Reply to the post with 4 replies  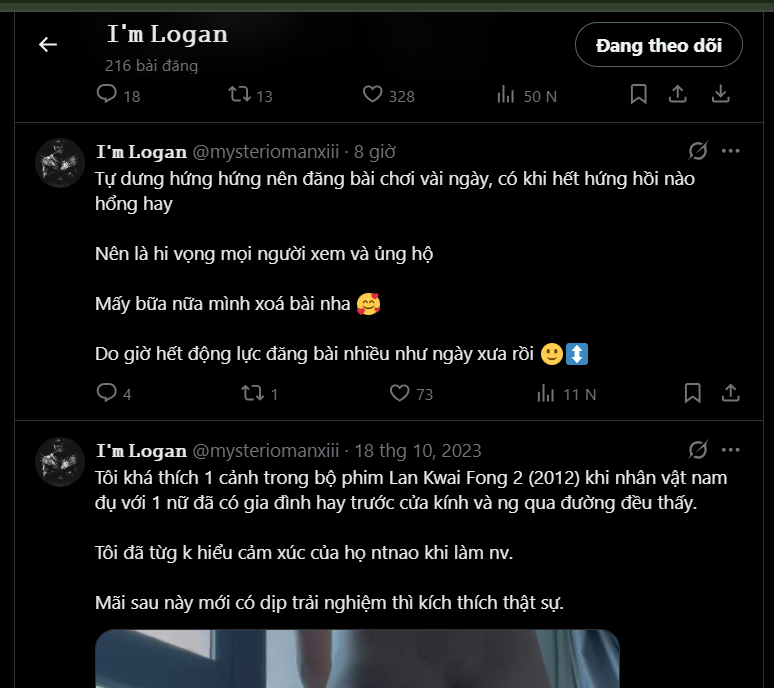[x=107, y=393]
